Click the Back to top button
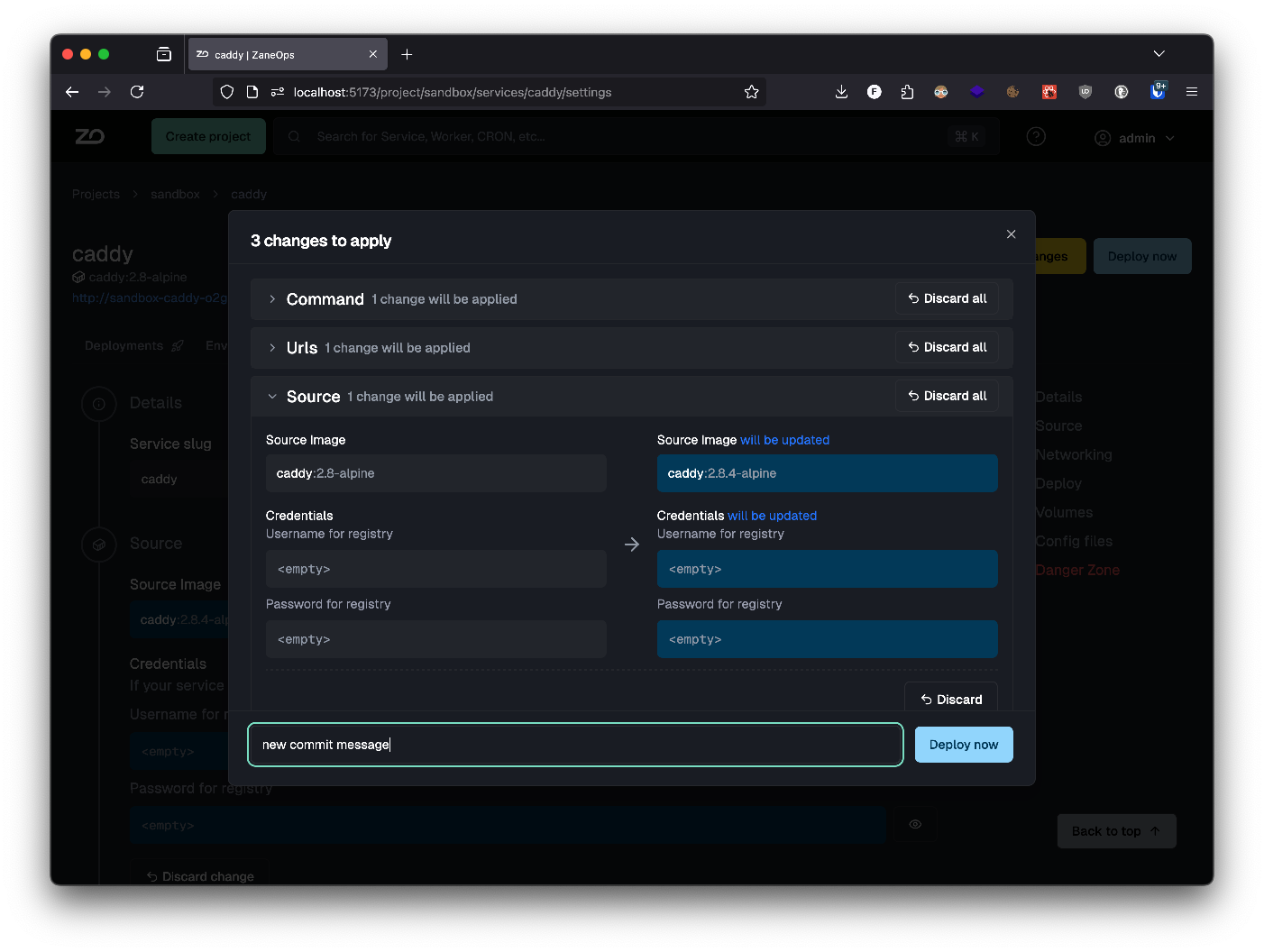The height and width of the screenshot is (952, 1264). tap(1116, 831)
